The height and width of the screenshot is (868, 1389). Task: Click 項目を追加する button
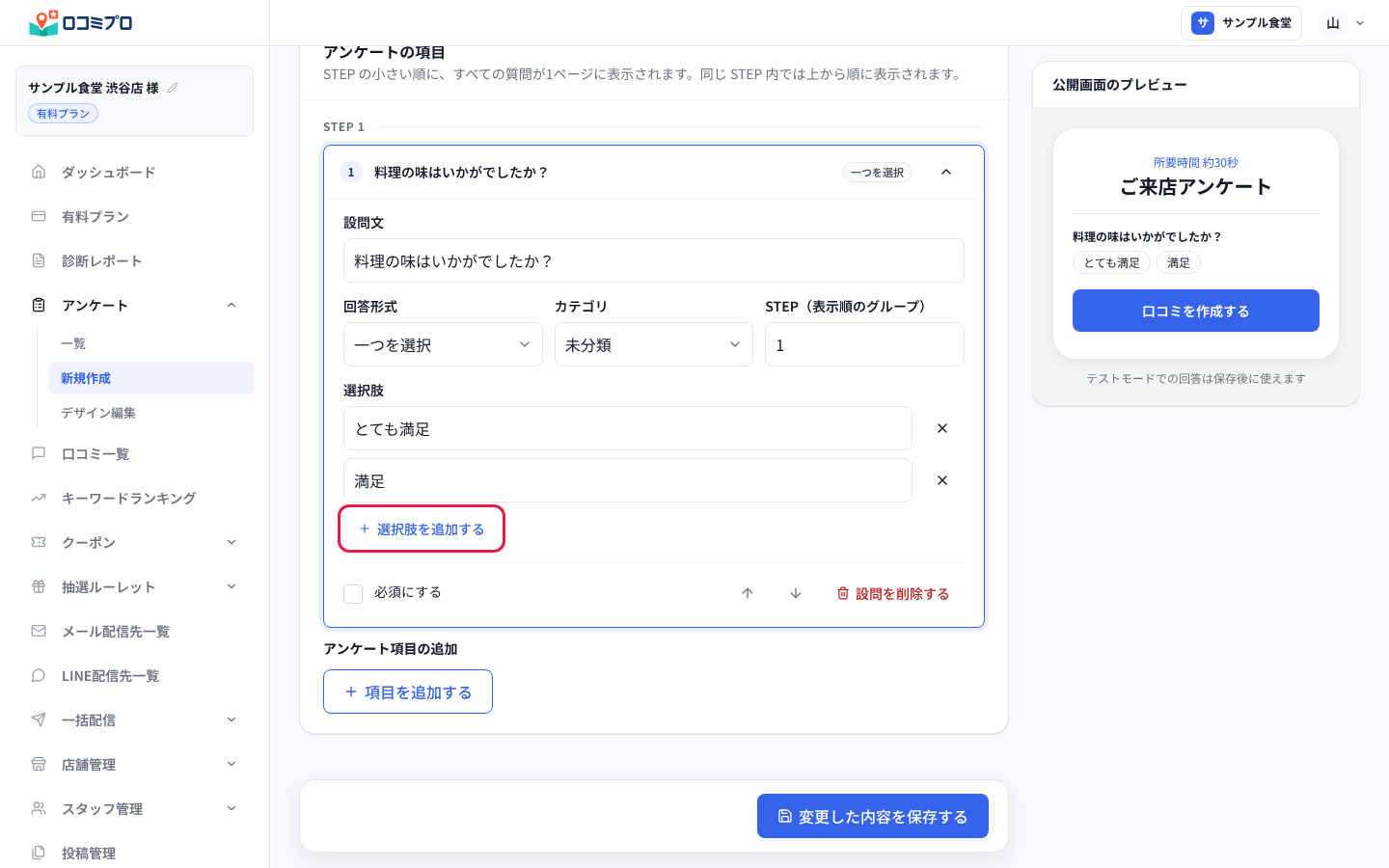[x=408, y=692]
